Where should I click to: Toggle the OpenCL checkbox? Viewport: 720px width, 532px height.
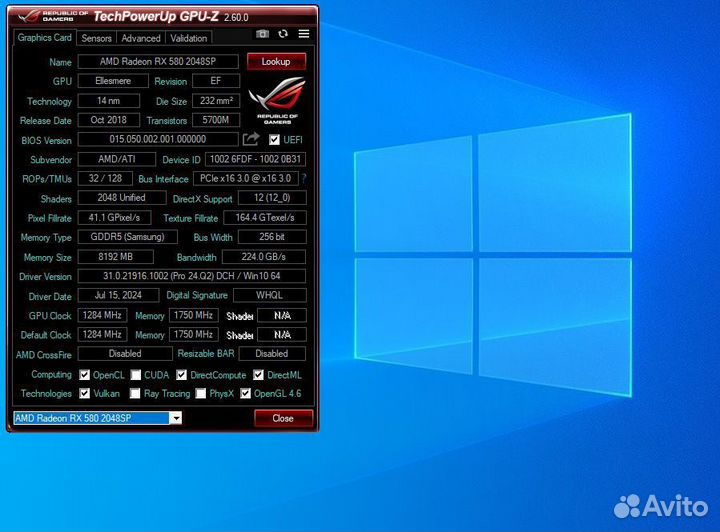click(84, 375)
